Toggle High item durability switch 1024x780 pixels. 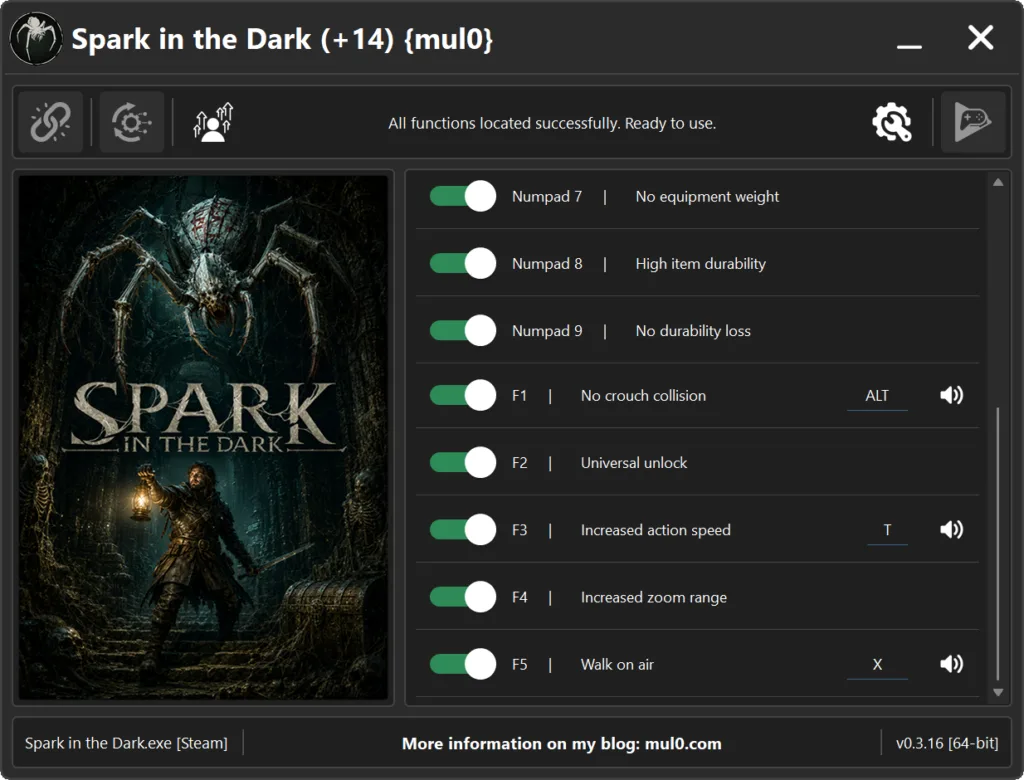click(x=463, y=264)
